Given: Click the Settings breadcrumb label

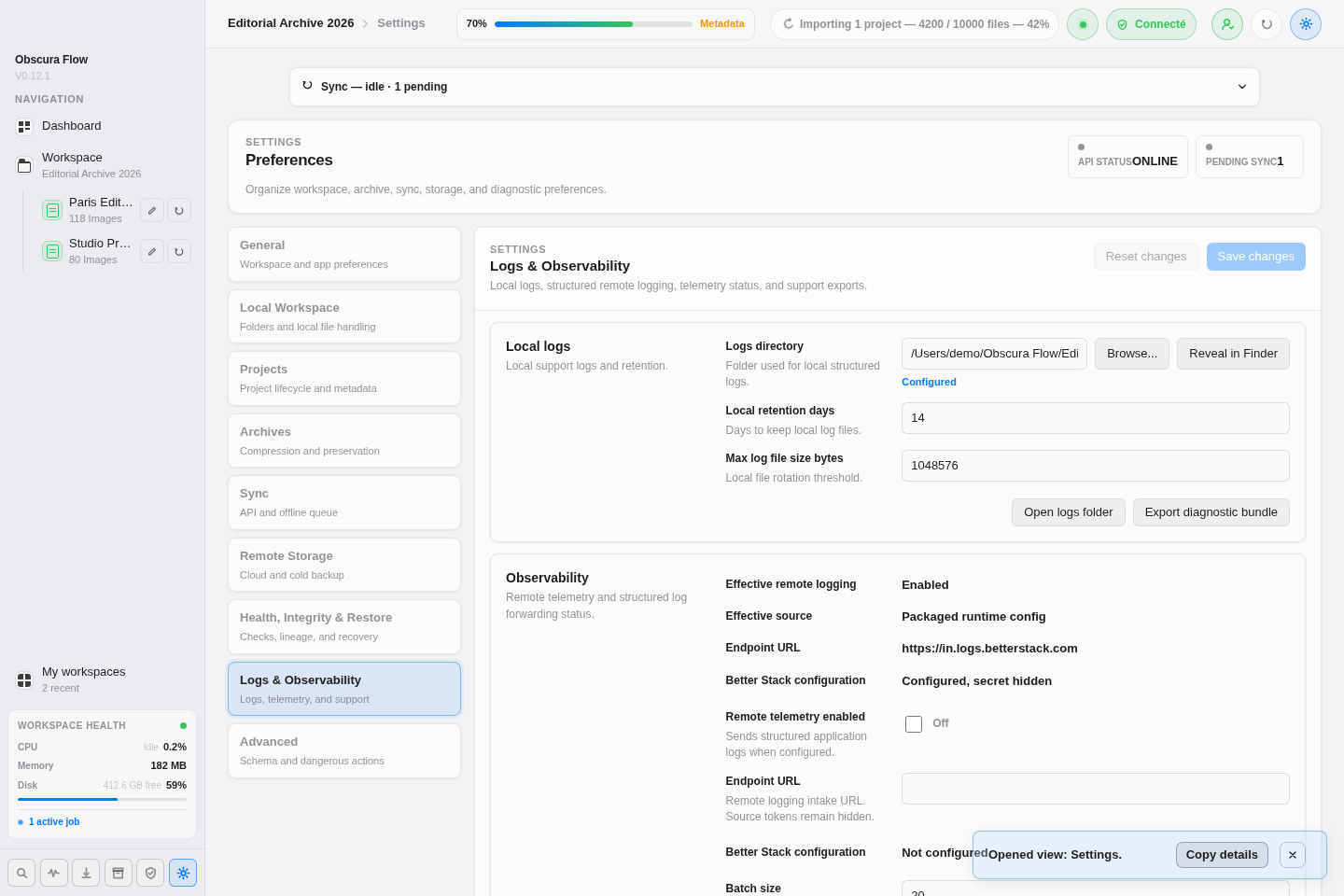Looking at the screenshot, I should point(401,23).
